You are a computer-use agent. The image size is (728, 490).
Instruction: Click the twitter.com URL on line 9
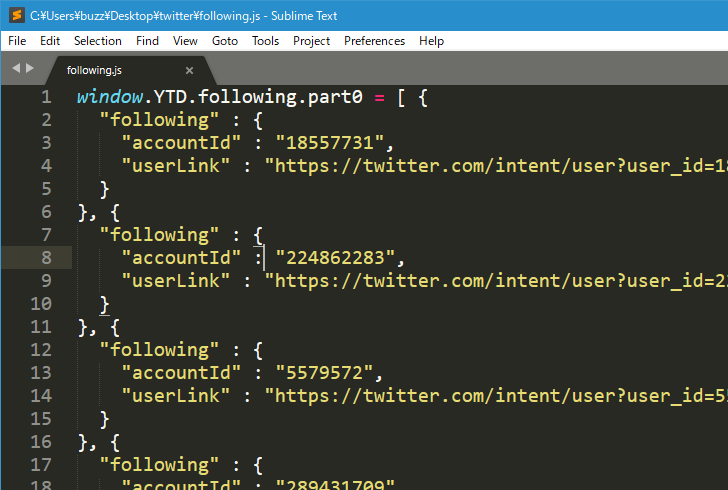(496, 281)
